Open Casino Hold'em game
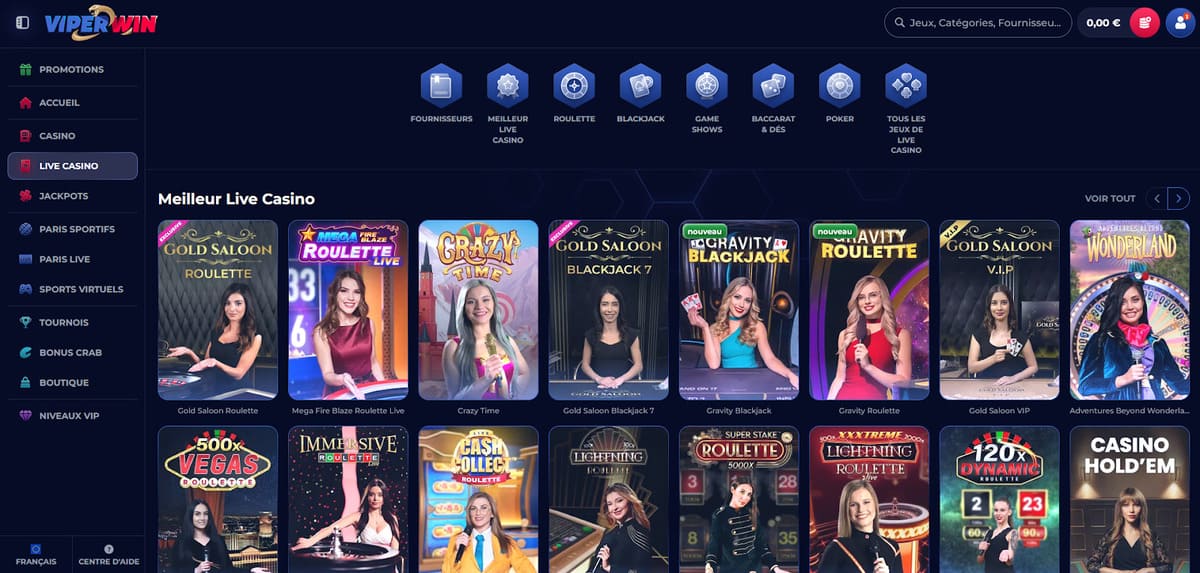1200x573 pixels. click(x=1130, y=499)
